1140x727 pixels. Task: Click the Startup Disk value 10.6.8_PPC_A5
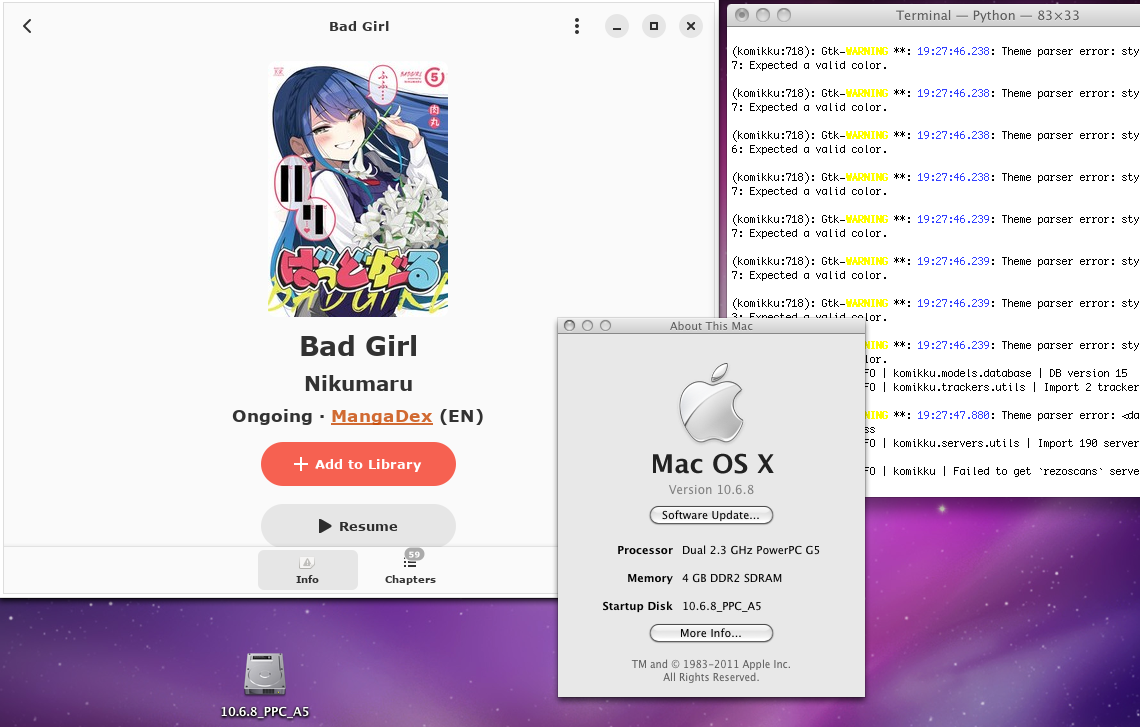pos(721,606)
